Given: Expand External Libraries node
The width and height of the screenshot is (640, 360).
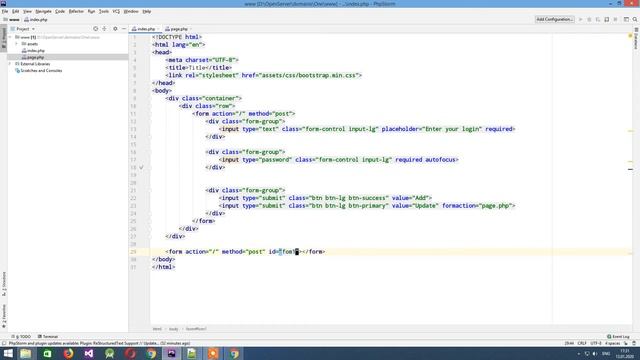Looking at the screenshot, I should [x=11, y=64].
